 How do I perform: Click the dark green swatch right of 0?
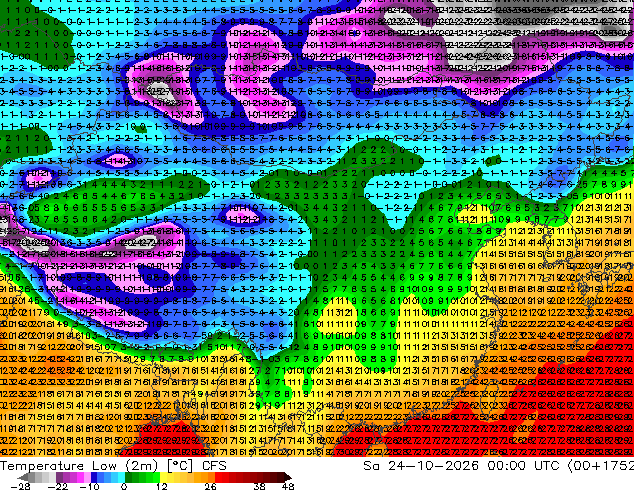click(x=129, y=477)
